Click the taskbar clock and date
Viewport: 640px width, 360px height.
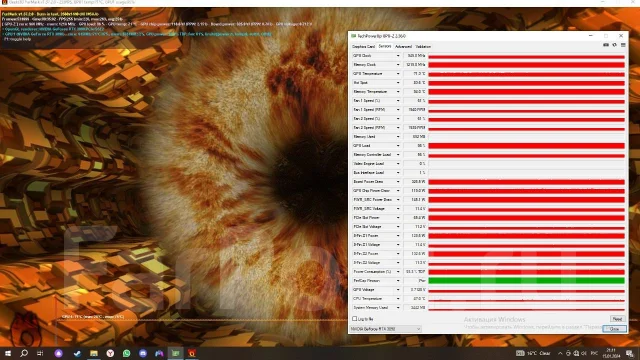coord(611,353)
